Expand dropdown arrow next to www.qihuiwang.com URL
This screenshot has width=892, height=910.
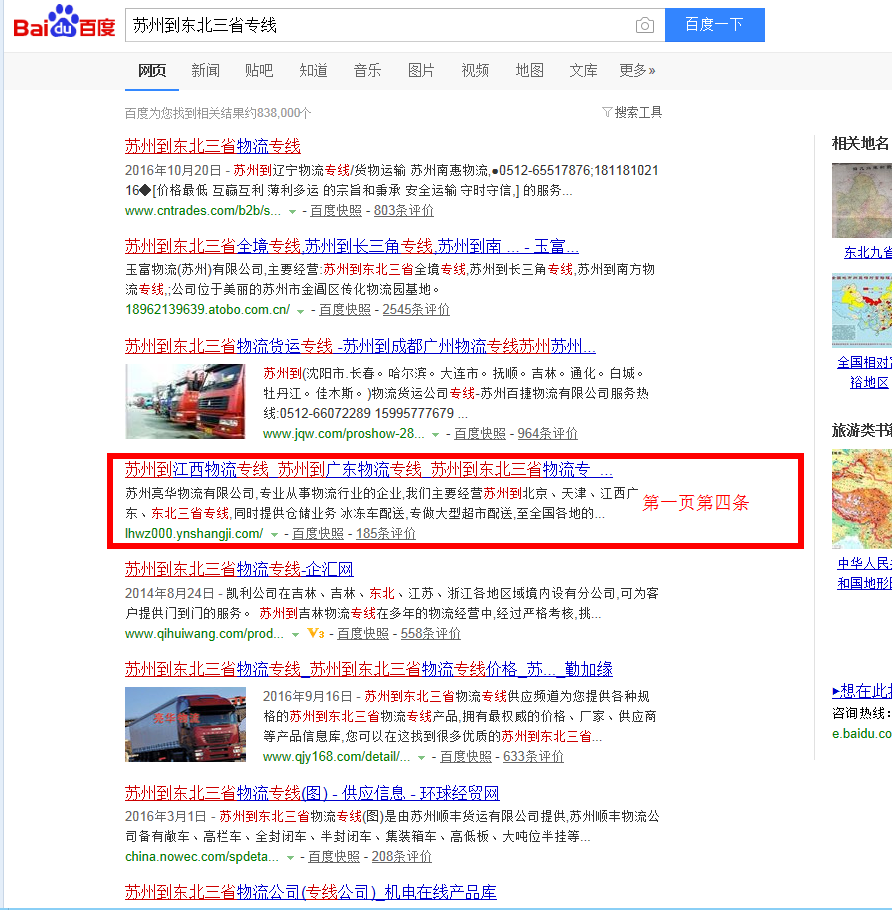click(295, 634)
